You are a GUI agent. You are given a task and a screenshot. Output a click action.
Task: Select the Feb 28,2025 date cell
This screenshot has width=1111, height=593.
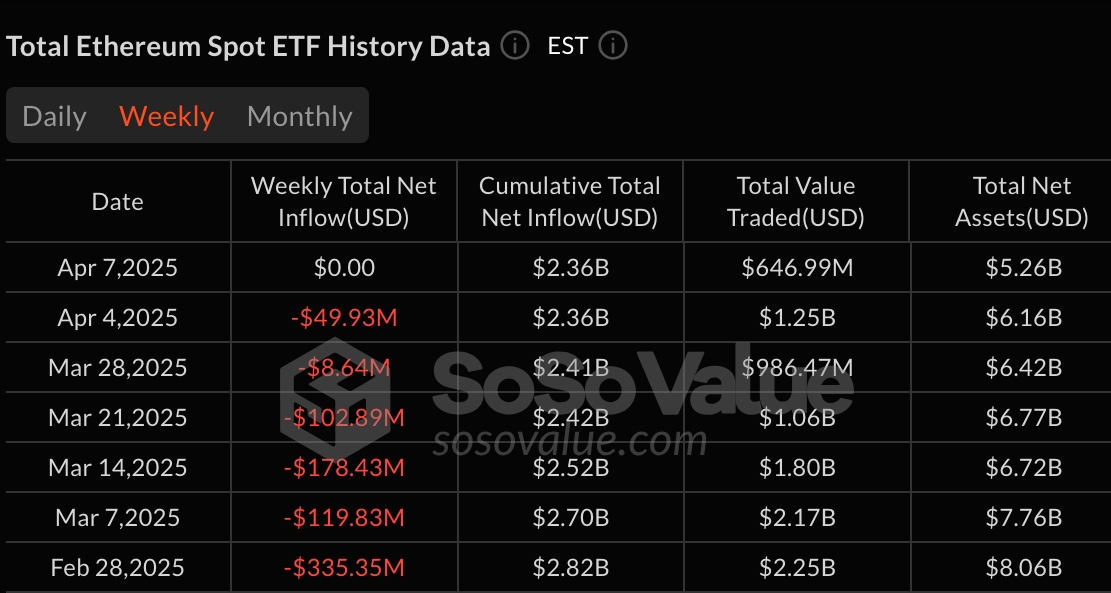coord(118,567)
